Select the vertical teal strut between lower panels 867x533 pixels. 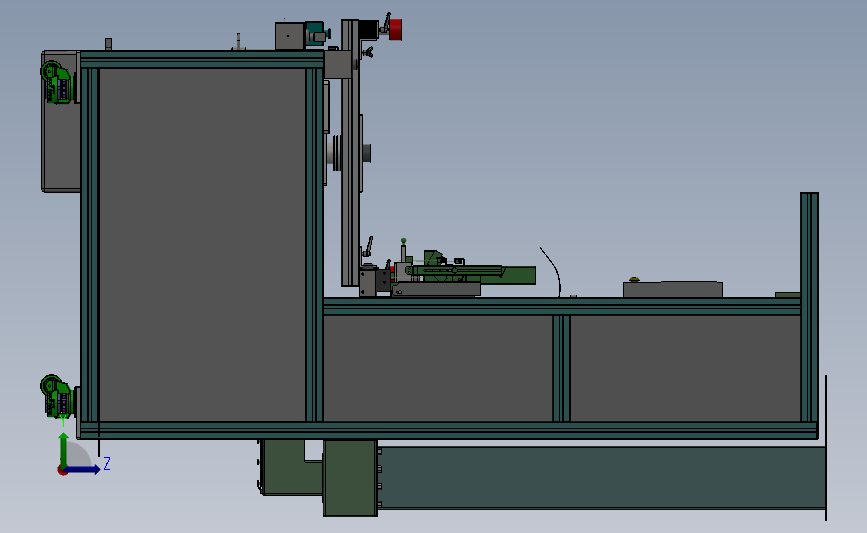click(x=561, y=368)
